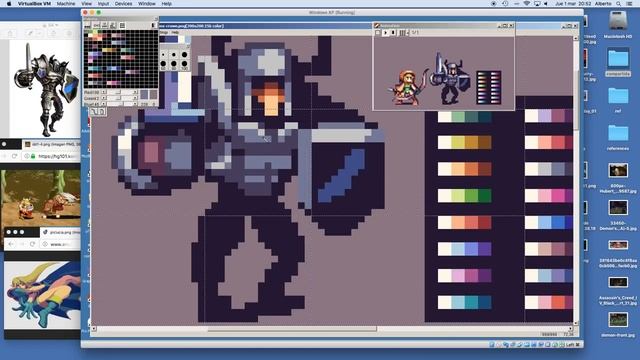Open Red channel dropdown arrow in palette
This screenshot has width=640, height=360.
coord(104,93)
